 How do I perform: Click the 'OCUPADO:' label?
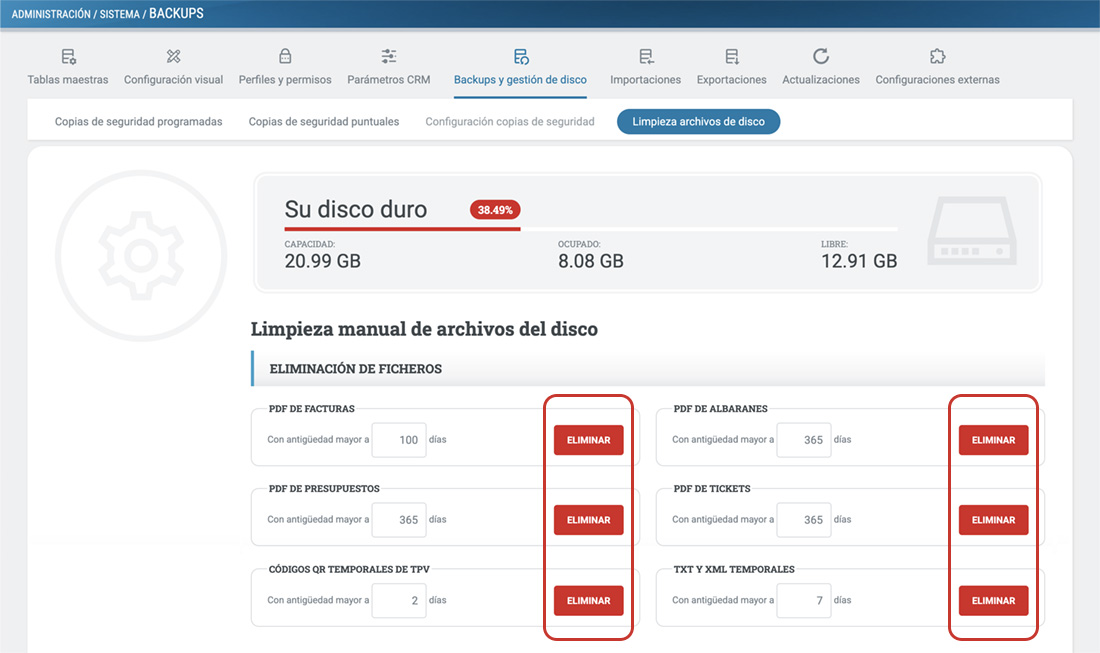pyautogui.click(x=579, y=244)
